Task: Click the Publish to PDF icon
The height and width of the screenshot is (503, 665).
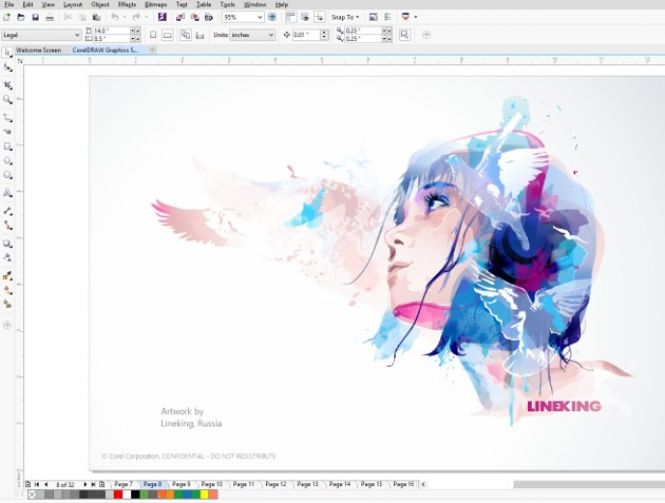Action: pyautogui.click(x=209, y=17)
